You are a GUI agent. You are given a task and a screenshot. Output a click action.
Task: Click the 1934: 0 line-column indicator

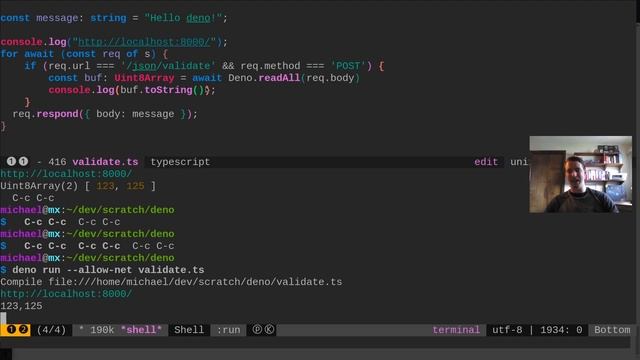point(561,330)
